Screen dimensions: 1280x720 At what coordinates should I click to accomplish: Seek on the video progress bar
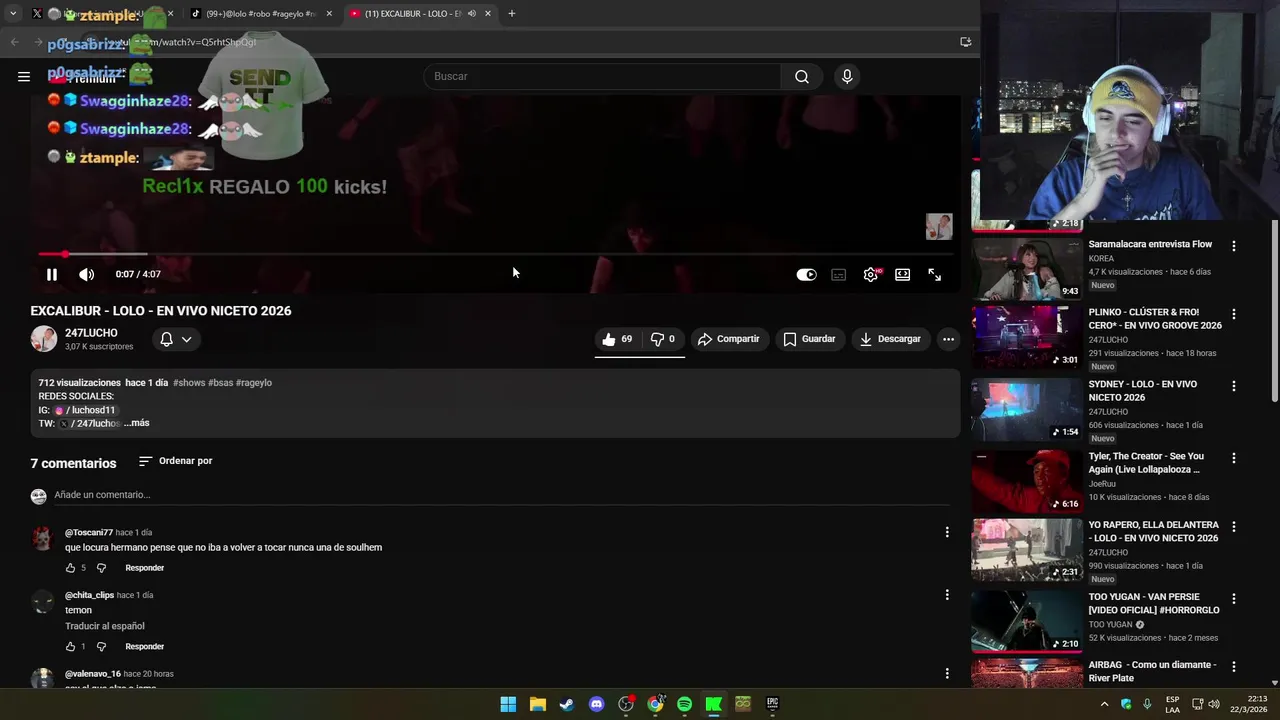click(495, 254)
